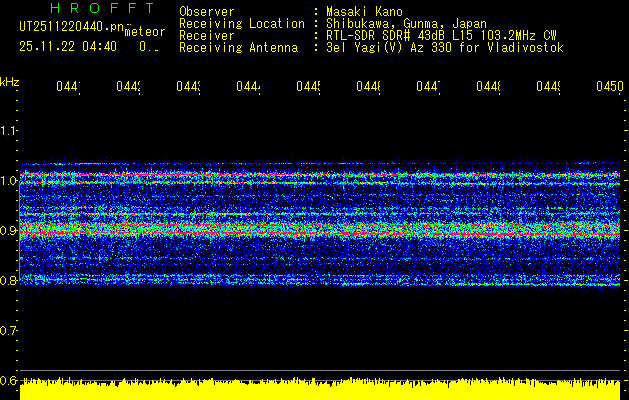Click the 0.9 kHz frequency tick
This screenshot has height=400, width=629.
[9, 231]
